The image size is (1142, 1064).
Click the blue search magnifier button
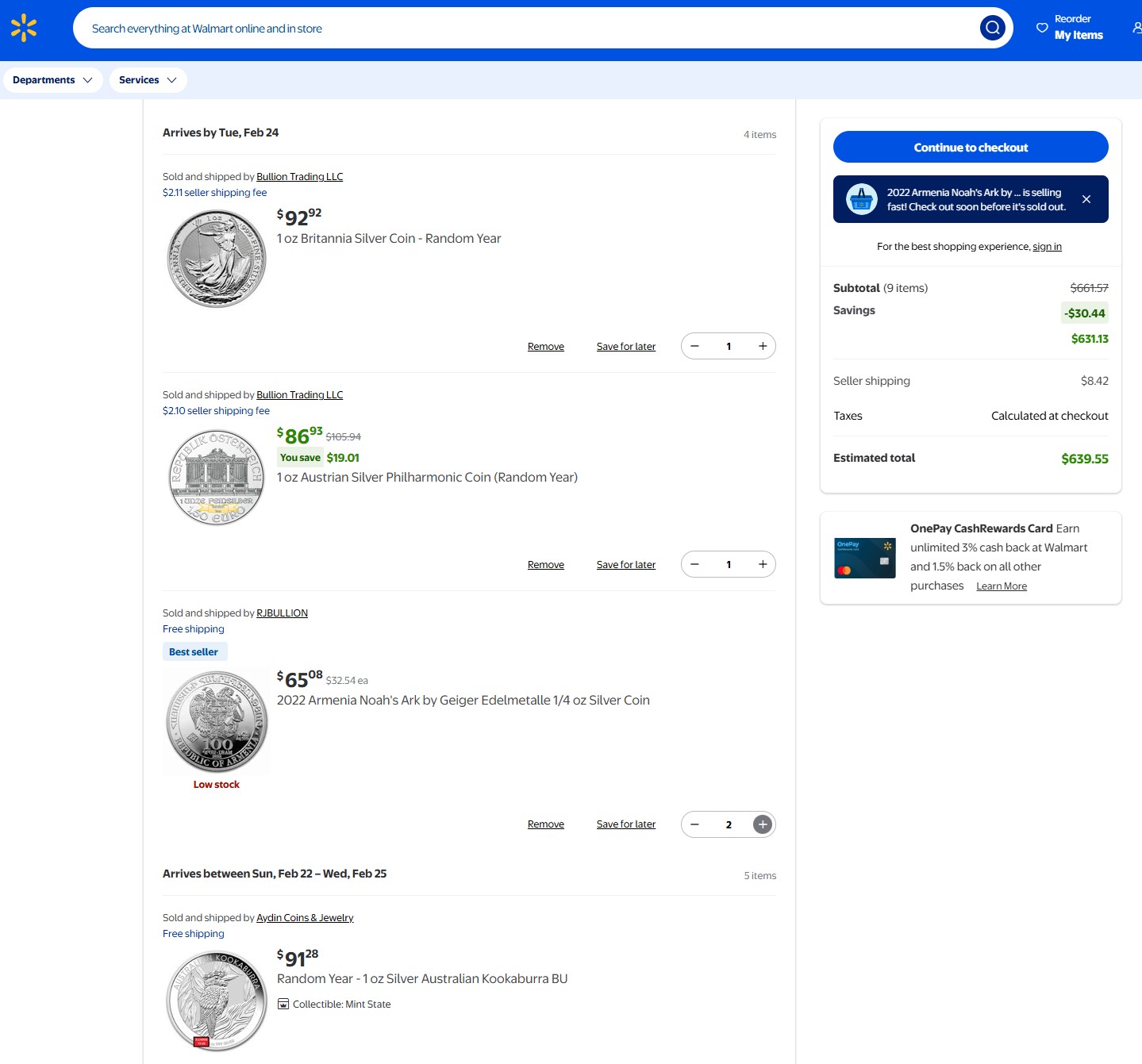[992, 29]
